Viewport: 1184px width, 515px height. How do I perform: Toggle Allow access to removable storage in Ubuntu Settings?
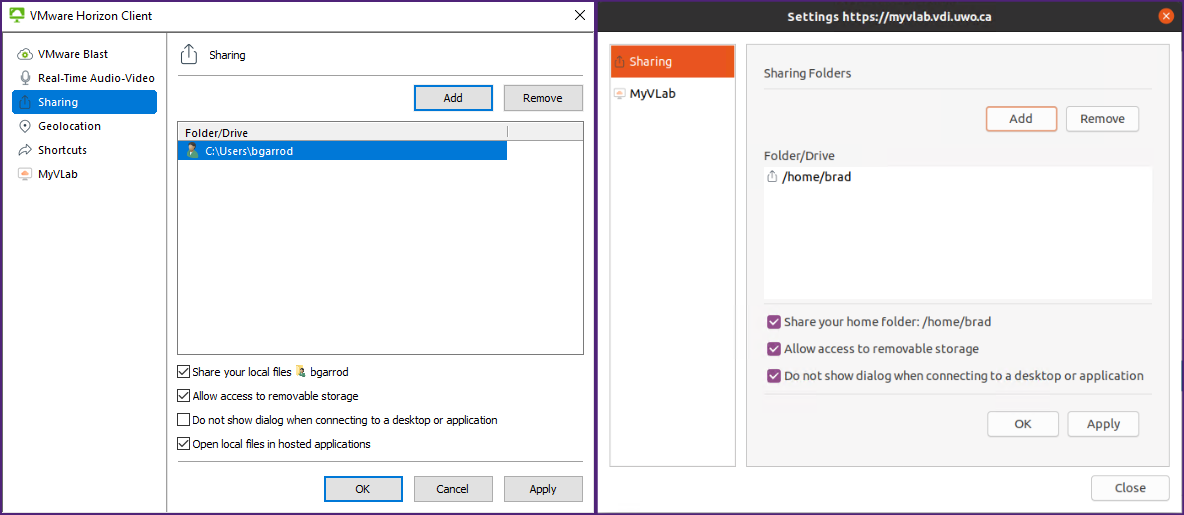click(773, 349)
